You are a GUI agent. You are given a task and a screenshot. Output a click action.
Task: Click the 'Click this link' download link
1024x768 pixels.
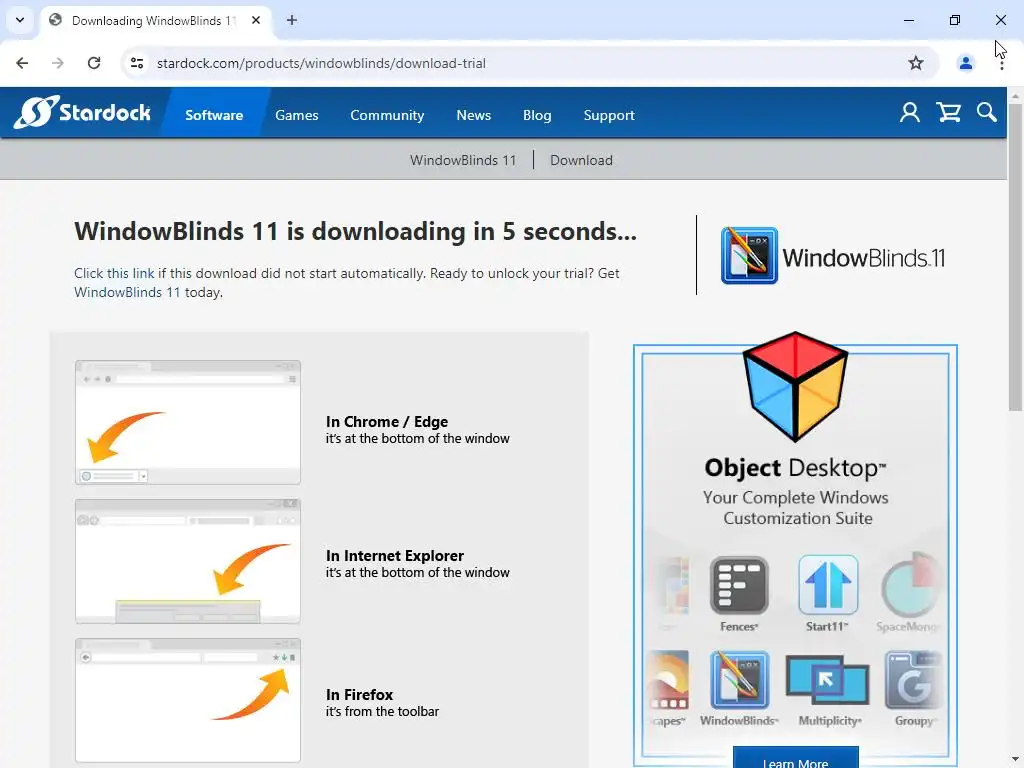pyautogui.click(x=114, y=273)
